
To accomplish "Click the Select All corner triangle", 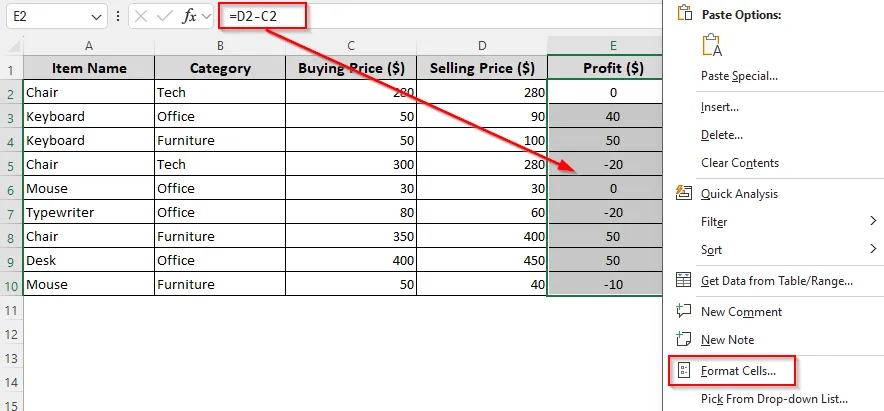I will (x=15, y=46).
